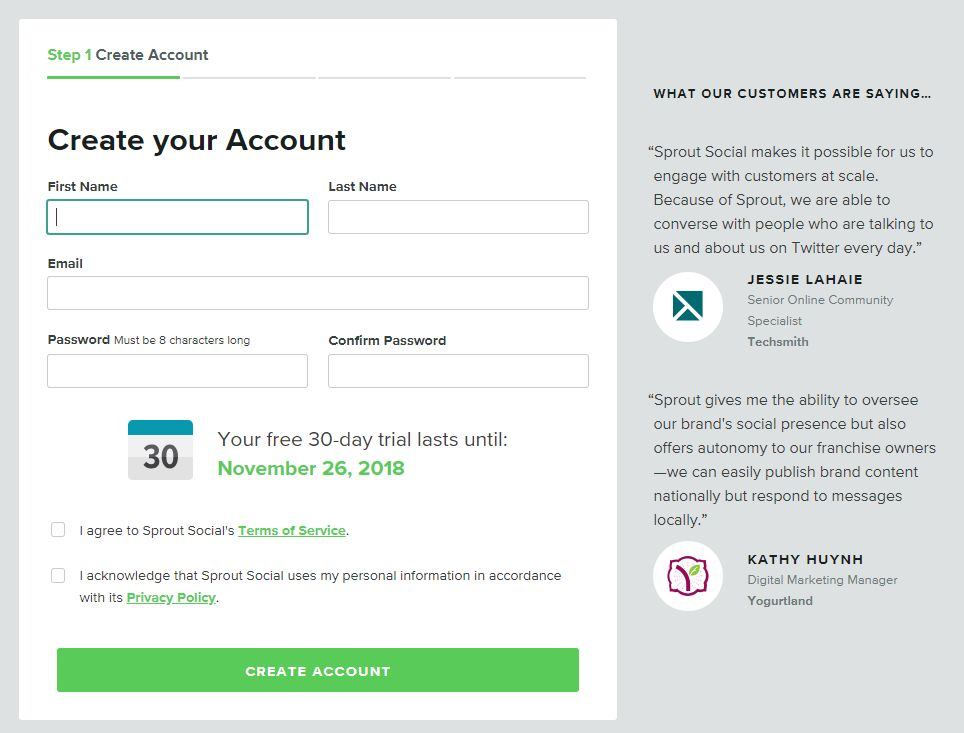Screen dimensions: 964x733
Task: Select the Email input box
Action: click(x=317, y=293)
